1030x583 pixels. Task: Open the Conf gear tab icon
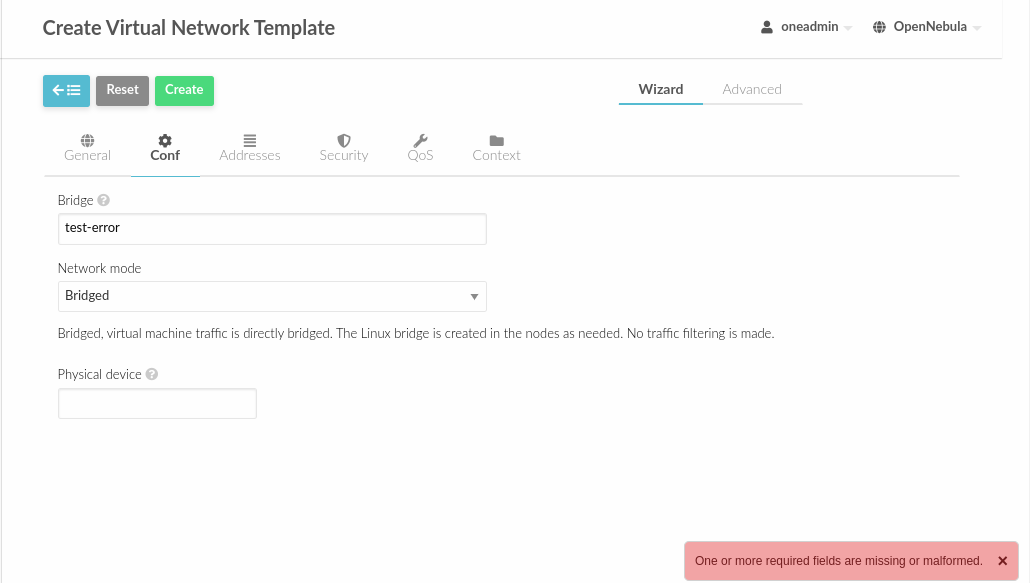tap(164, 139)
